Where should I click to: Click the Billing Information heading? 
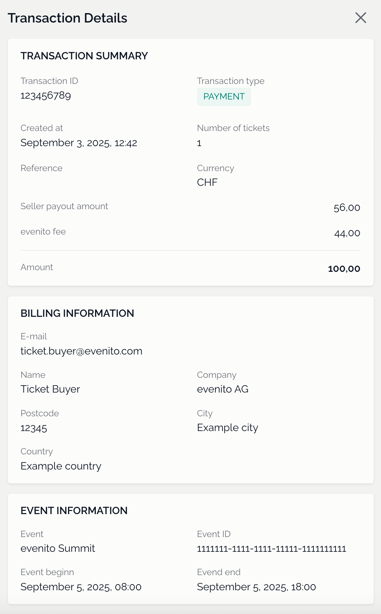point(77,313)
